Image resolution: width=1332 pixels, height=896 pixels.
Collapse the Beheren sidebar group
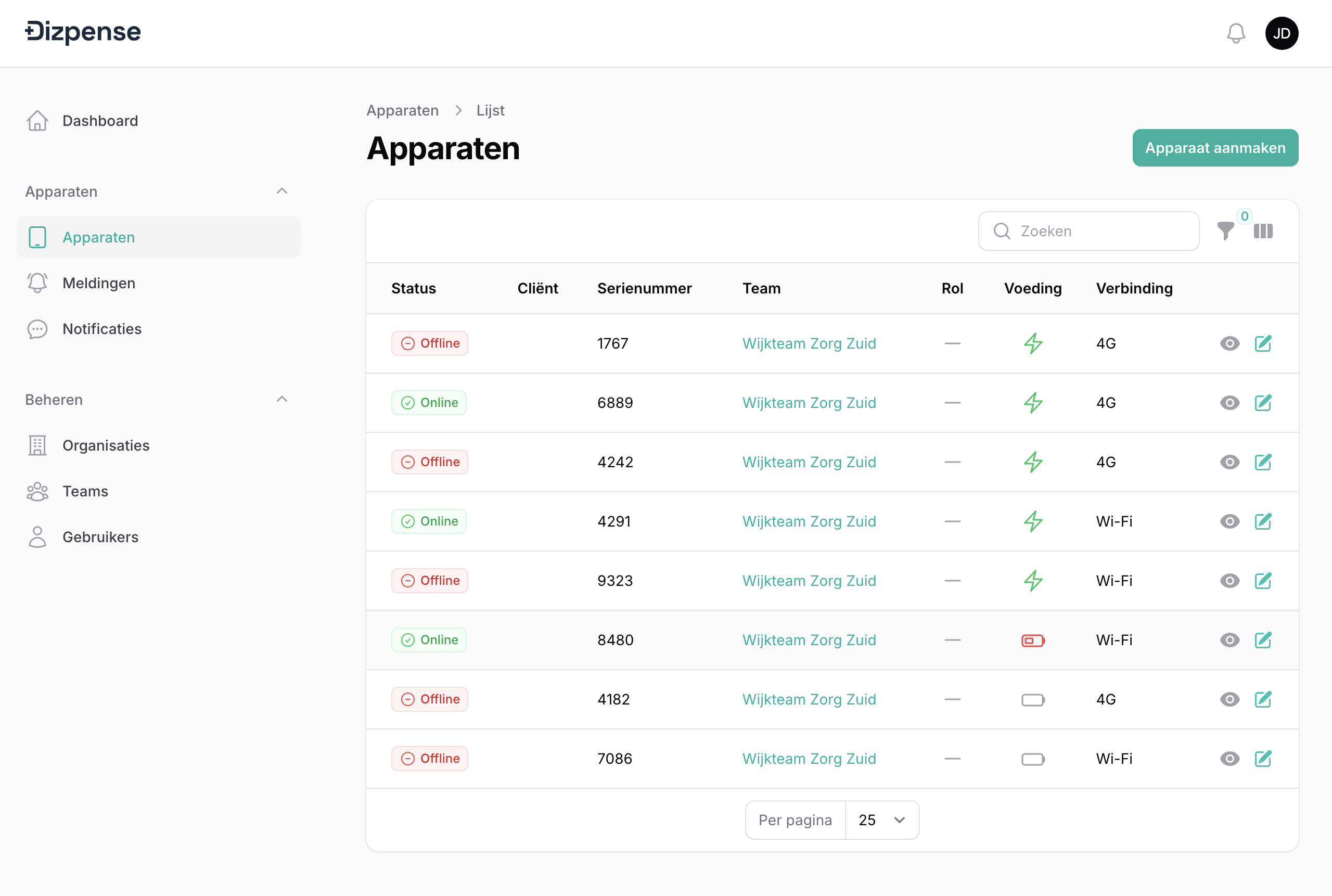click(281, 400)
